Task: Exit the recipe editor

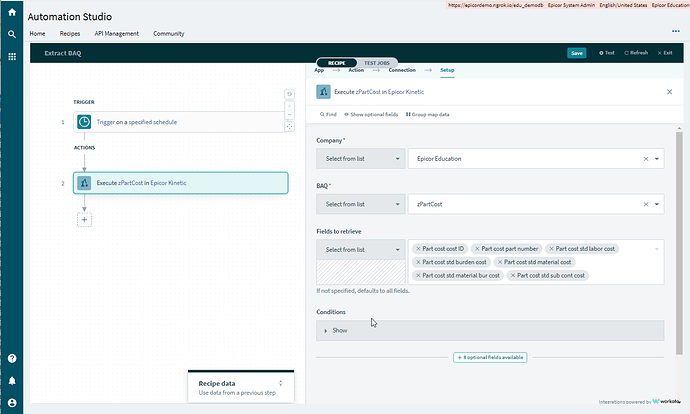Action: [x=665, y=53]
